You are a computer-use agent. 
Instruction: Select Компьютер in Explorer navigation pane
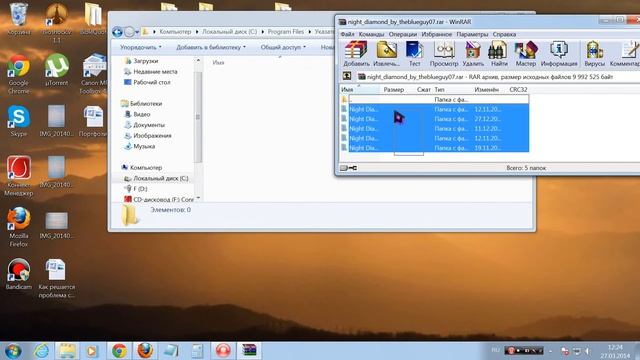[142, 168]
